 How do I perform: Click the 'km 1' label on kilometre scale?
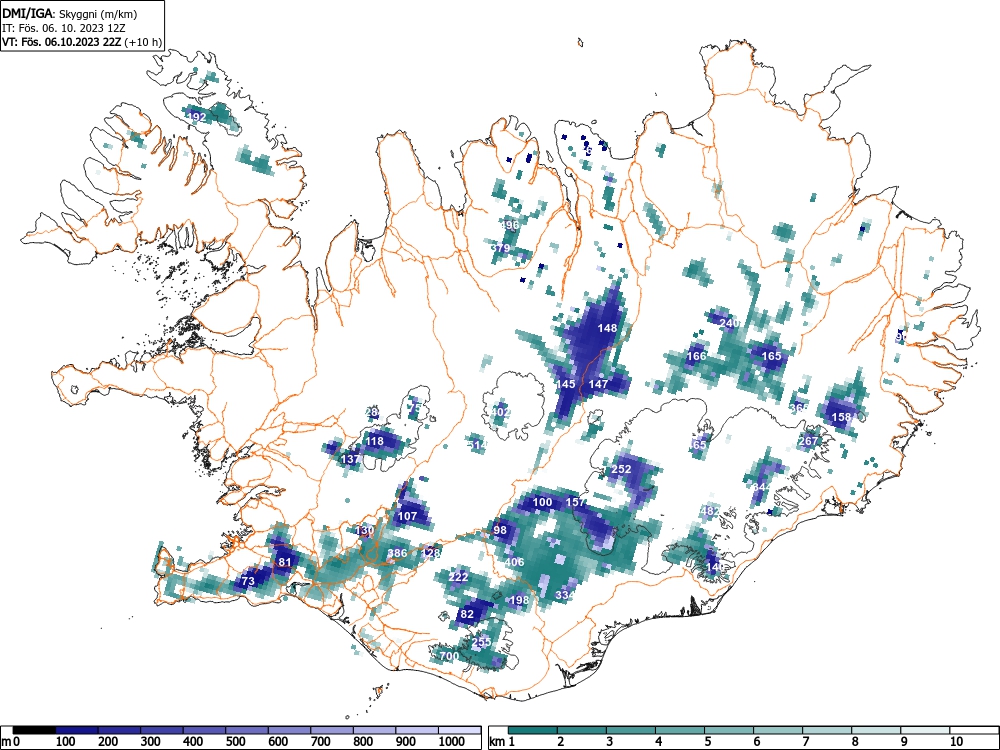pyautogui.click(x=502, y=742)
